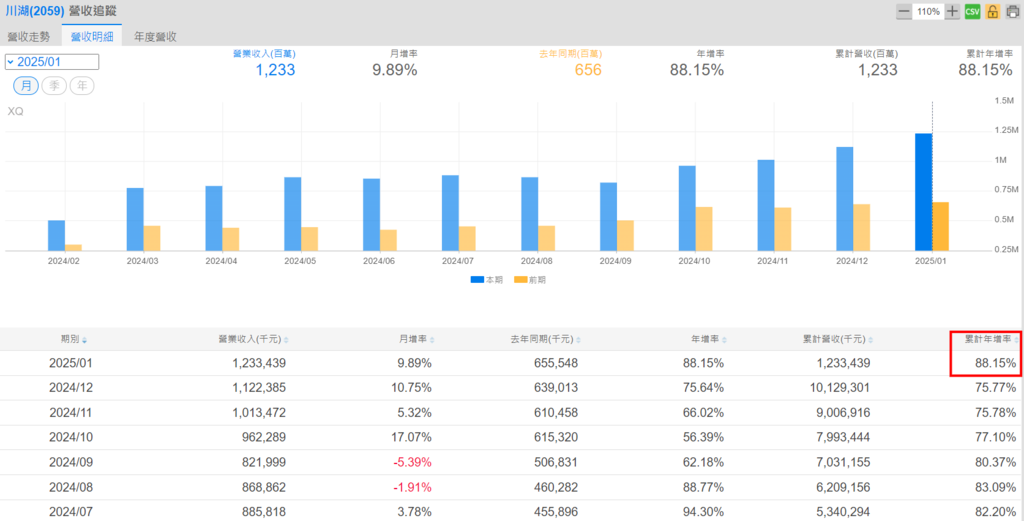Viewport: 1024px width, 521px height.
Task: Click the 94.30% yearly growth cell
Action: (x=703, y=512)
